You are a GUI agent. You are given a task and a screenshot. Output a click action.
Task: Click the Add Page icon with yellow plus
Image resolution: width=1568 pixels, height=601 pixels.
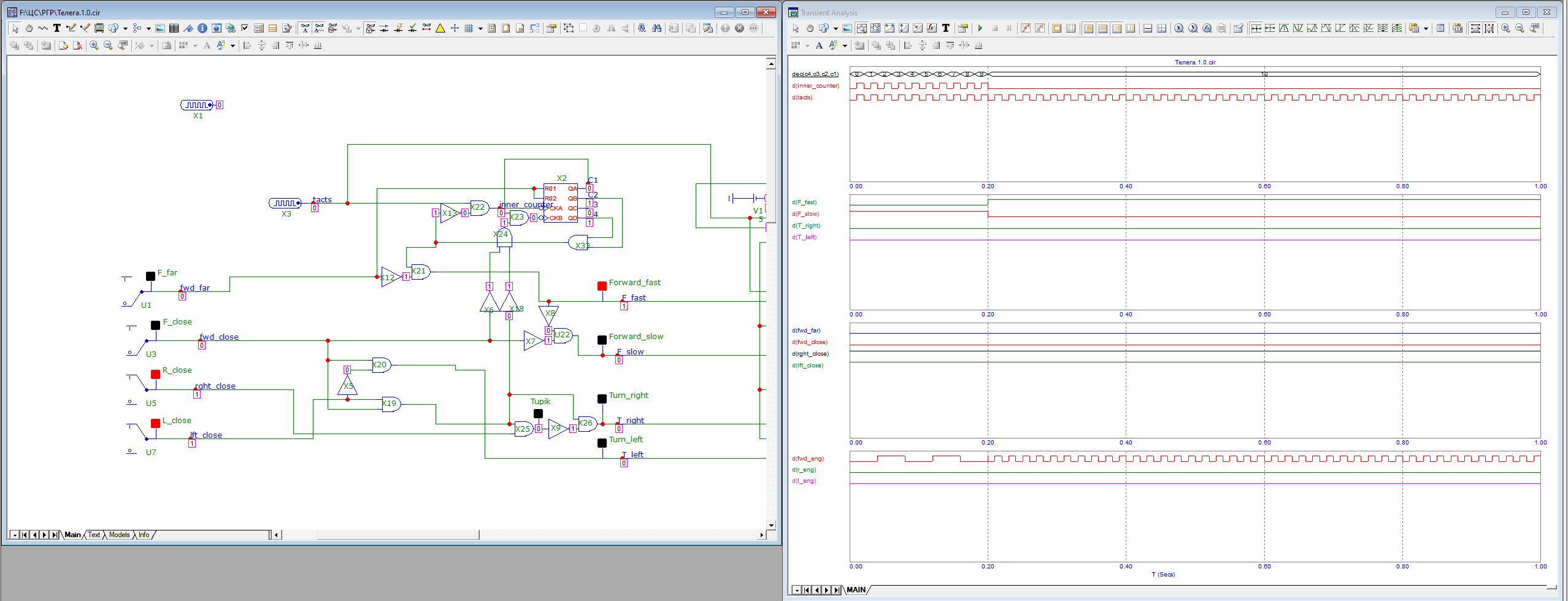coord(63,45)
